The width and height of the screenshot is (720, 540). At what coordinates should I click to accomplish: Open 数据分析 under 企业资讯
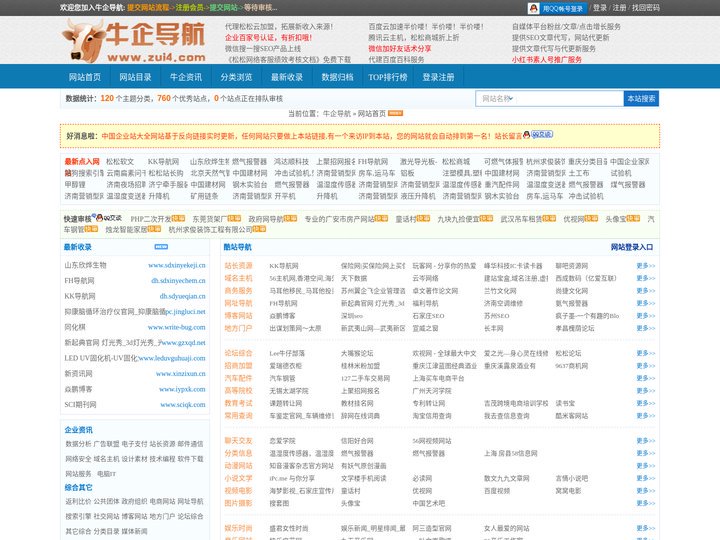coord(79,444)
